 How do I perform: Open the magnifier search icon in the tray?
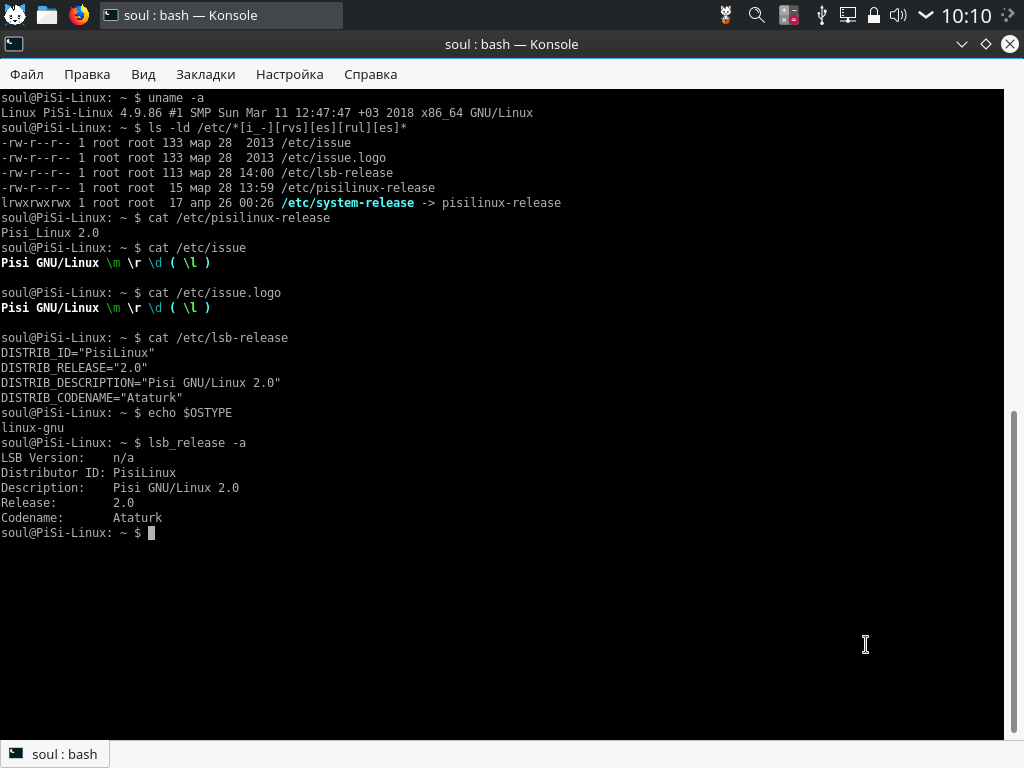[x=757, y=15]
